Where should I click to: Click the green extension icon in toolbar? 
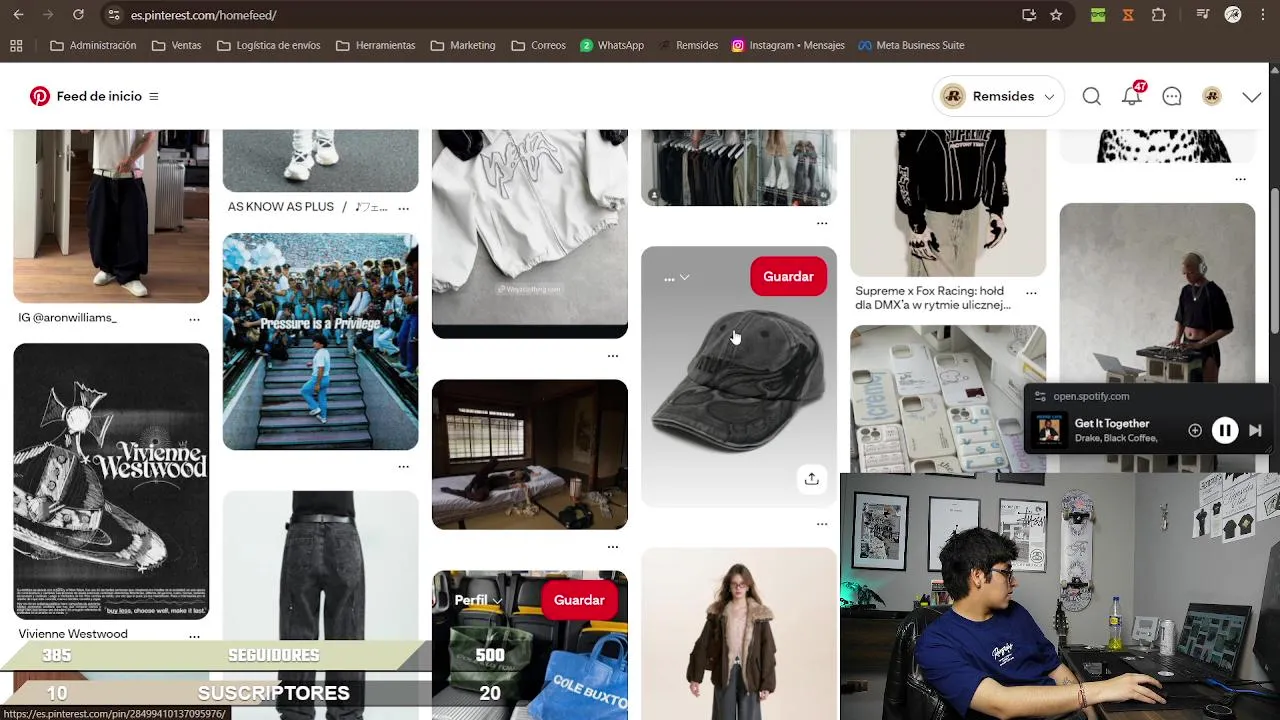(x=1098, y=15)
